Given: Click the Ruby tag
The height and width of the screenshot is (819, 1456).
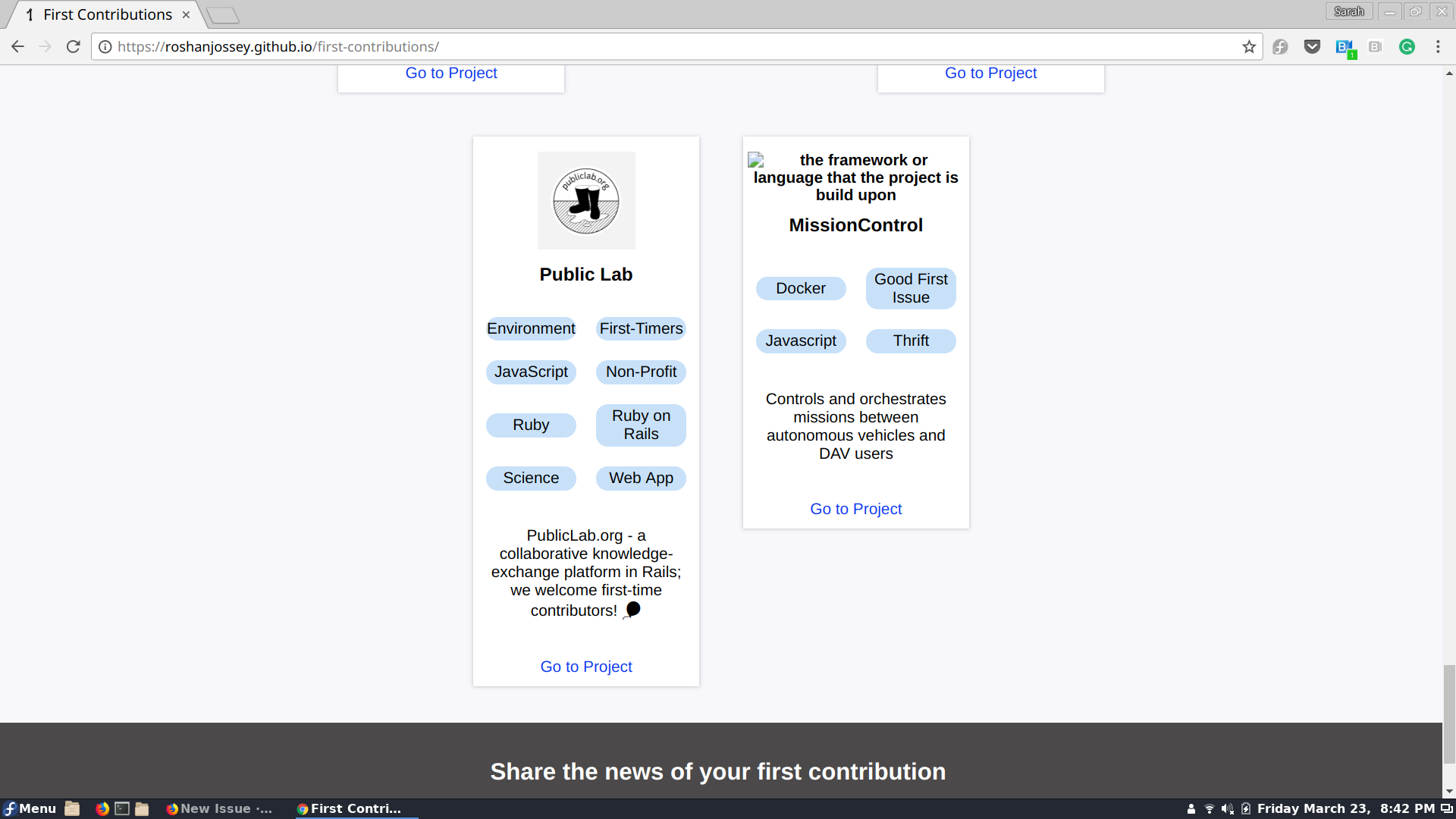Looking at the screenshot, I should [531, 425].
